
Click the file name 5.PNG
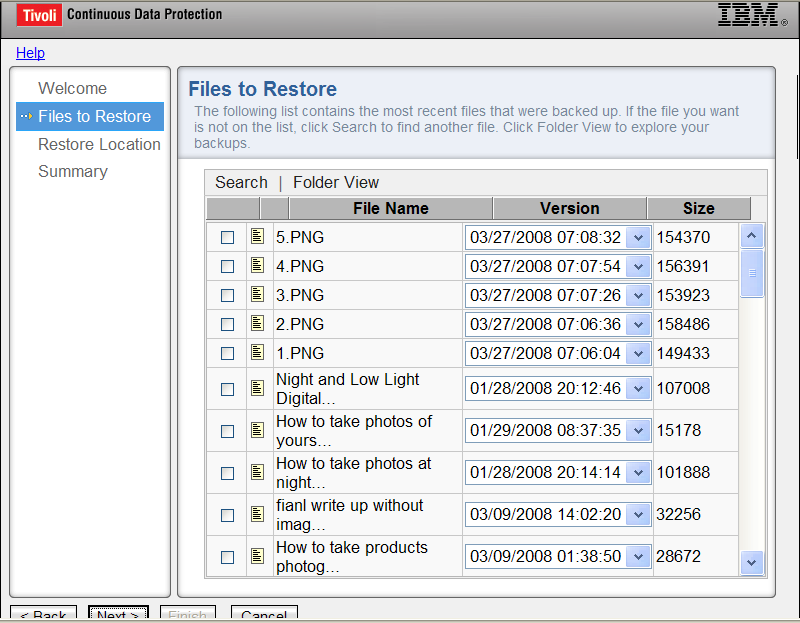(x=300, y=237)
